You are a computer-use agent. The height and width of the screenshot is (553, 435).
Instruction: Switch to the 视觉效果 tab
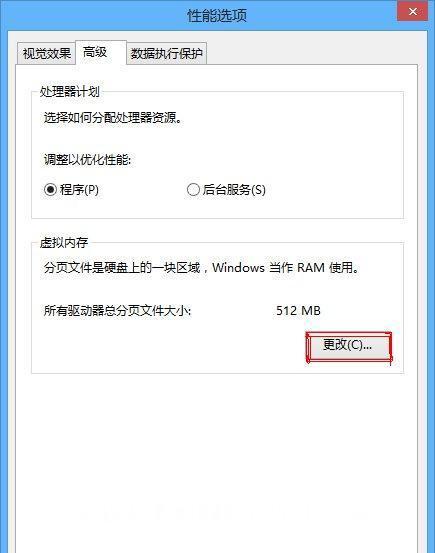(46, 54)
